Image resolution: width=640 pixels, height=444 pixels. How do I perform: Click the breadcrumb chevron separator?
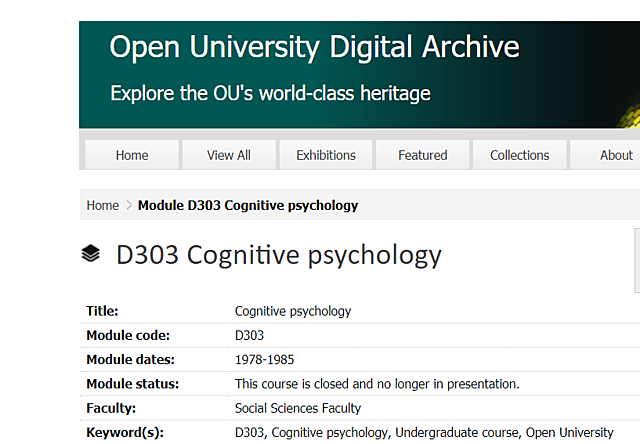click(x=129, y=205)
